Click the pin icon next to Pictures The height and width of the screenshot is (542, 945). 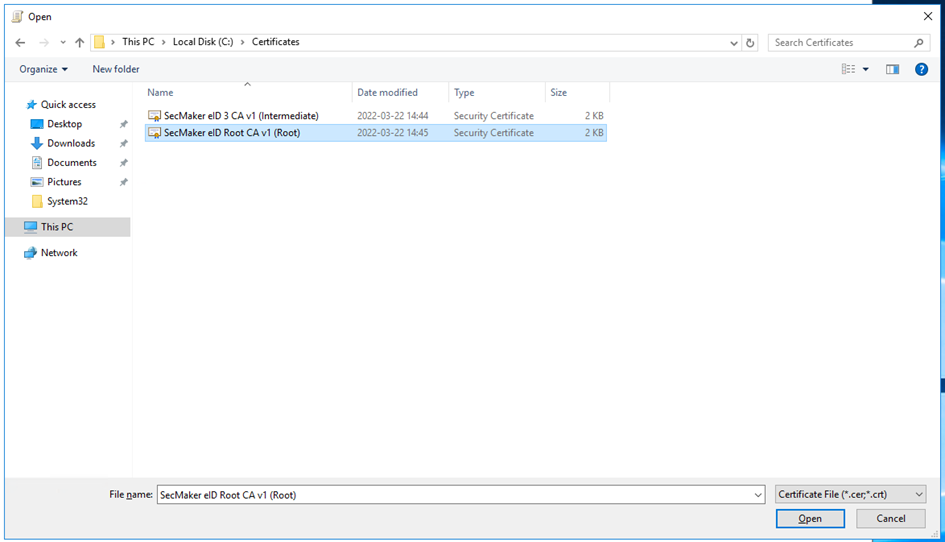pos(124,182)
